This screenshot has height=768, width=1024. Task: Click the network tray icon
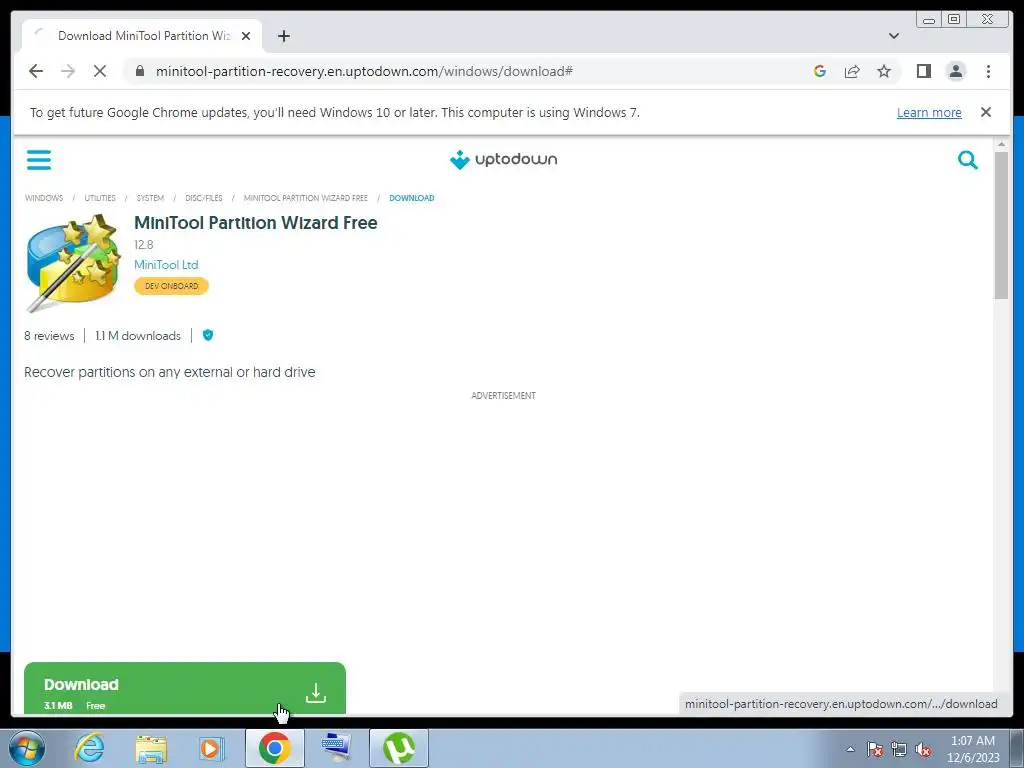[899, 749]
